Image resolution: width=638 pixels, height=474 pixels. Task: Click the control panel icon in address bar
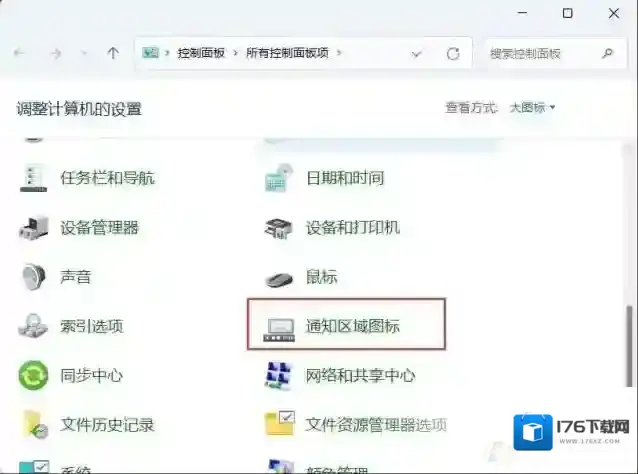click(150, 52)
